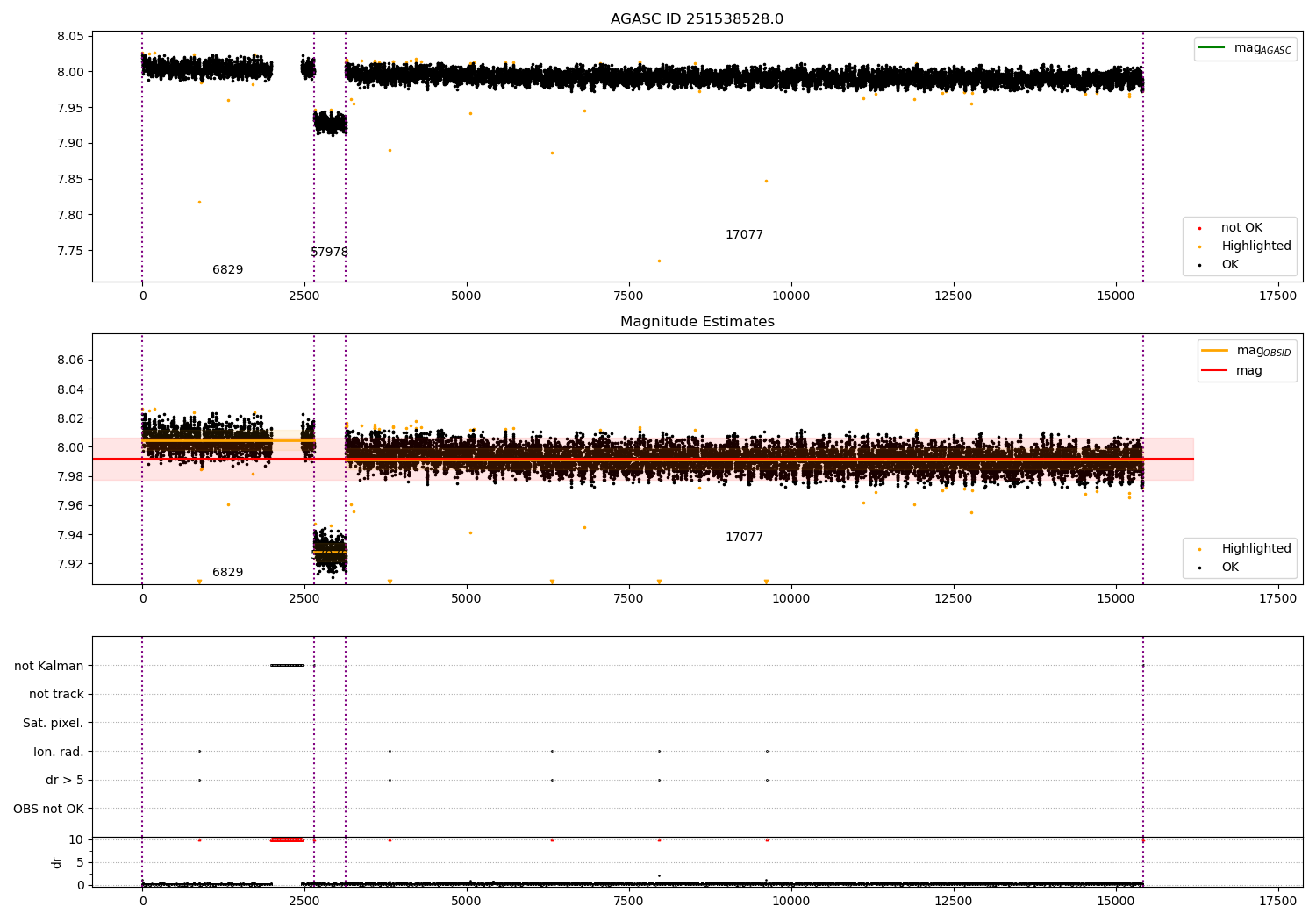This screenshot has height=921, width=1316.
Task: Click the 'Magnitude Estimates' plot title
Action: click(x=697, y=322)
